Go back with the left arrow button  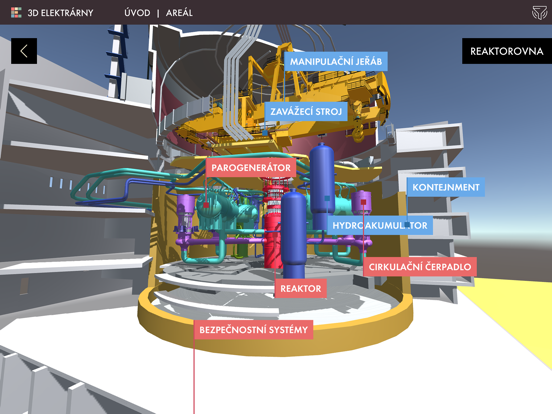pos(24,51)
